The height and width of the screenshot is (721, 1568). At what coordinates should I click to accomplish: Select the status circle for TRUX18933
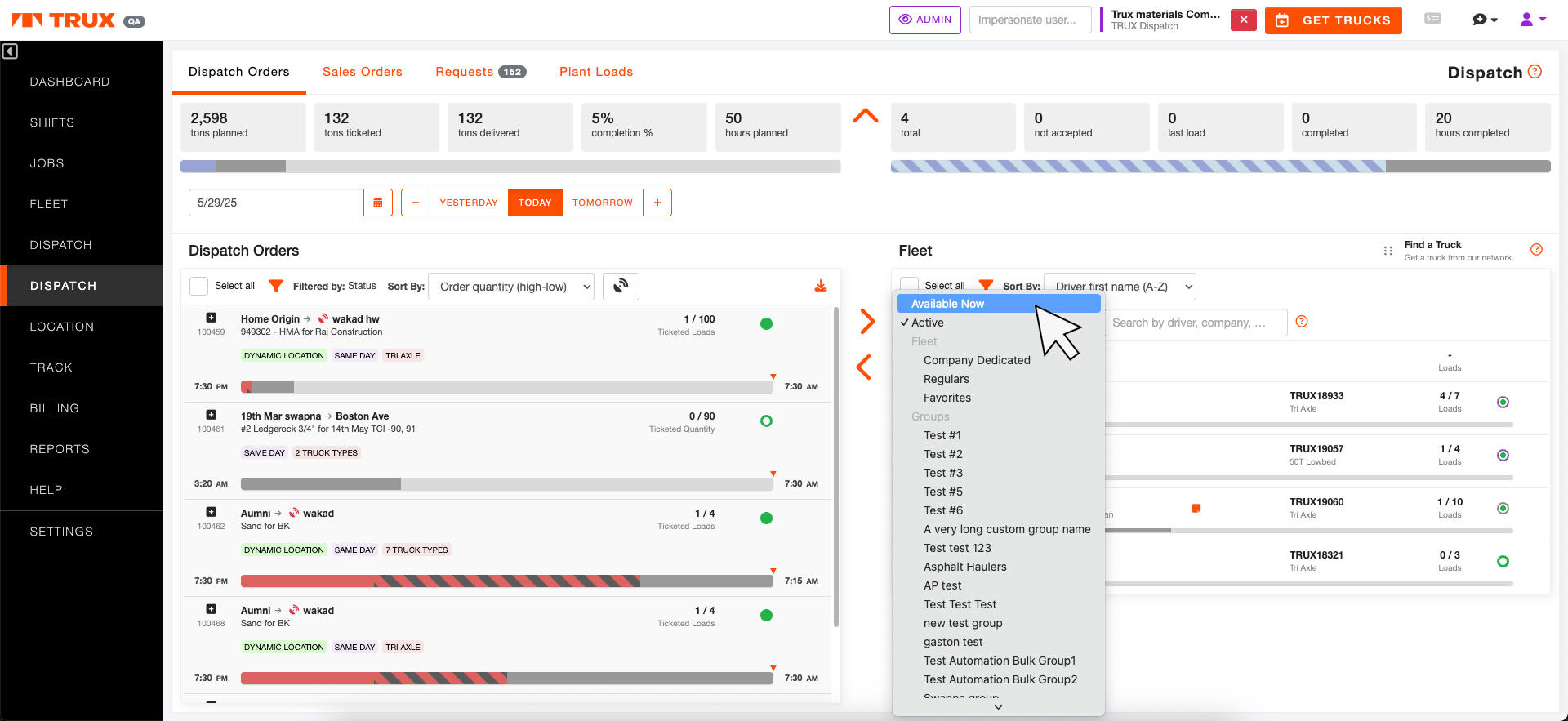(x=1502, y=402)
